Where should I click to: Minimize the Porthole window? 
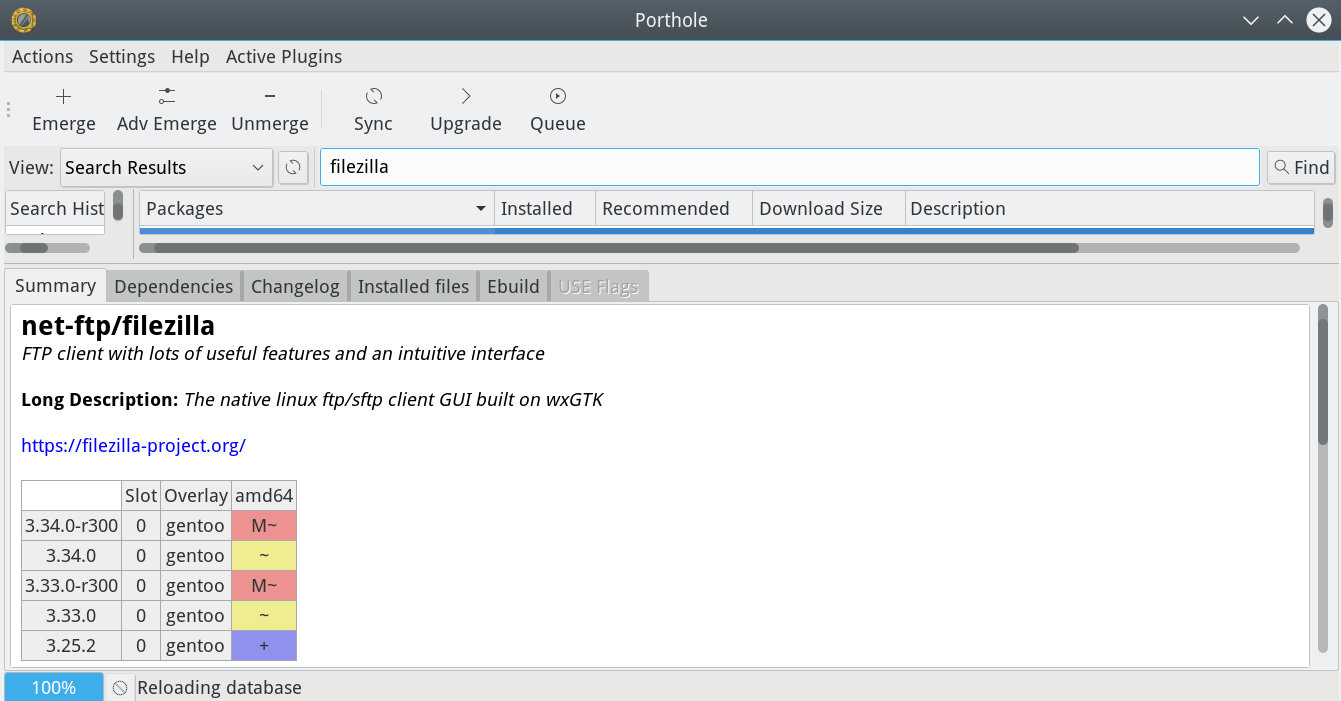coord(1250,20)
